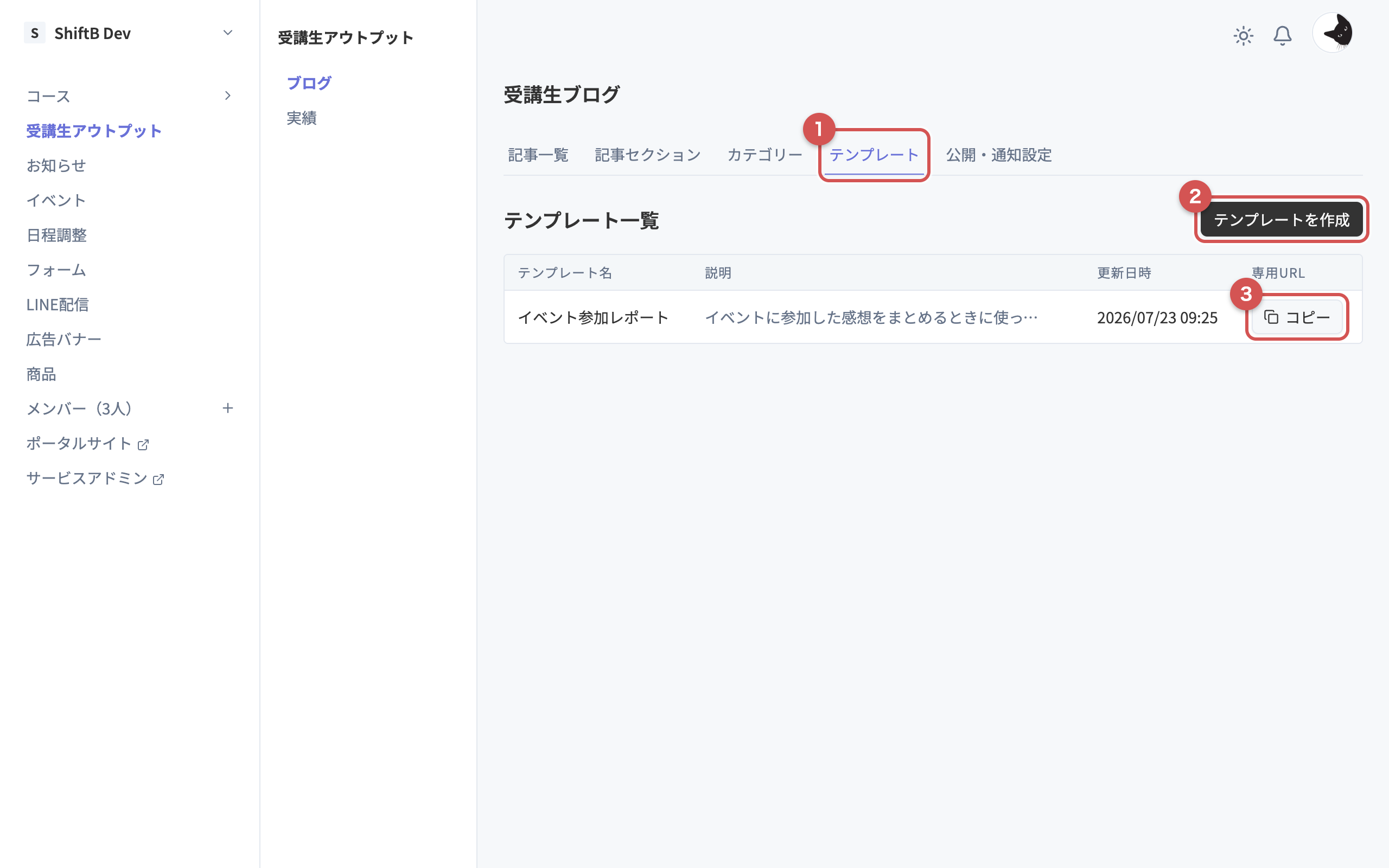The image size is (1389, 868).
Task: Click the 2026/07/23 09:25 updated date
Action: [x=1157, y=317]
